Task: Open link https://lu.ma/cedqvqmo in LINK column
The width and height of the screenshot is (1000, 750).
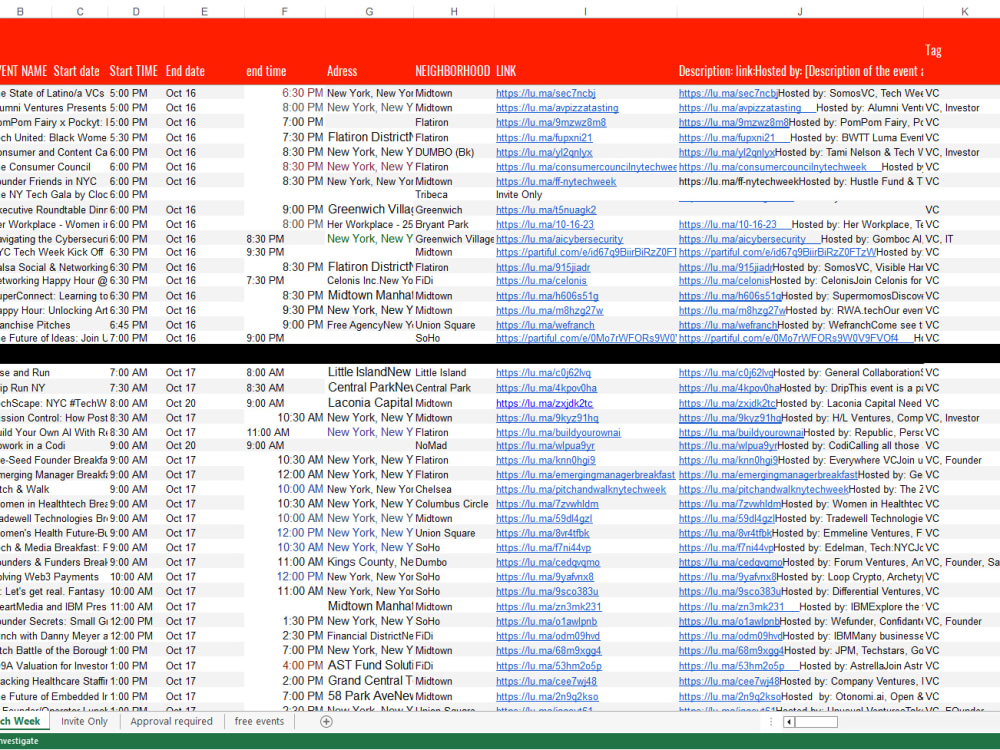Action: (x=548, y=562)
